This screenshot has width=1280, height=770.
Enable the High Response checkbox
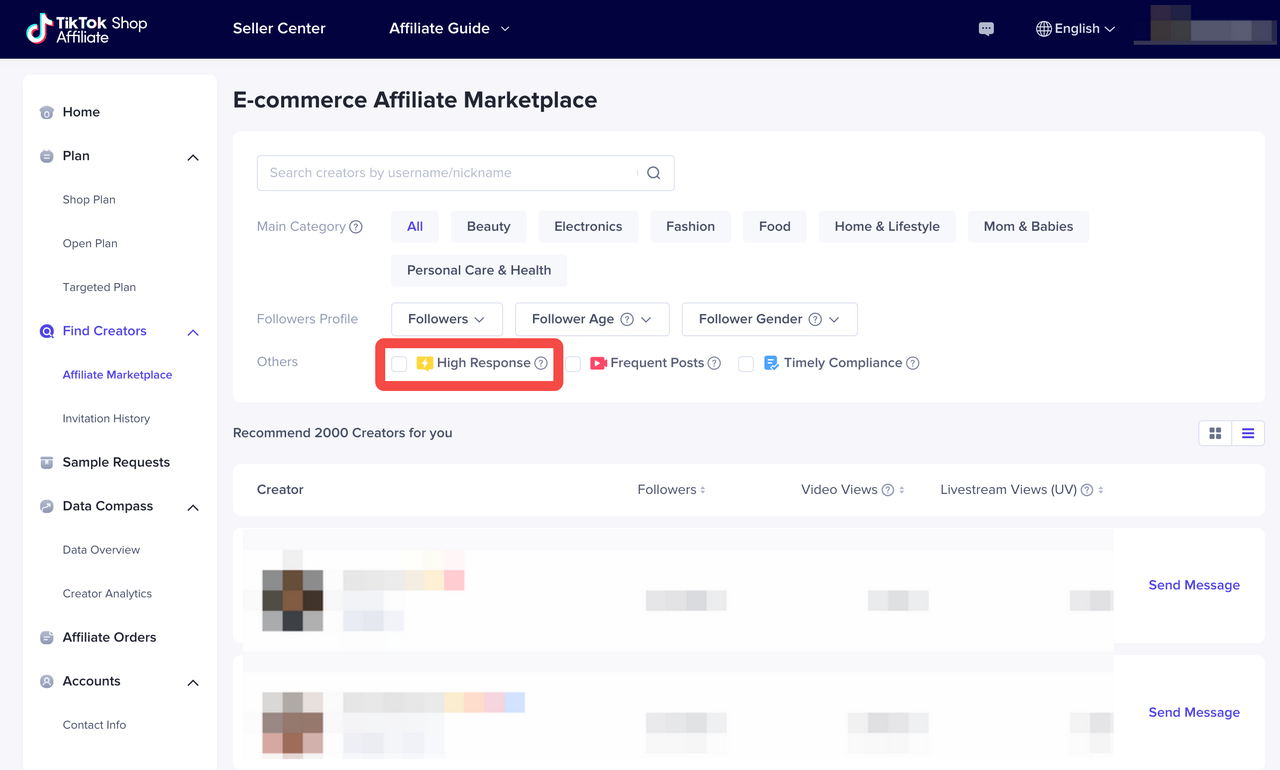(x=399, y=364)
